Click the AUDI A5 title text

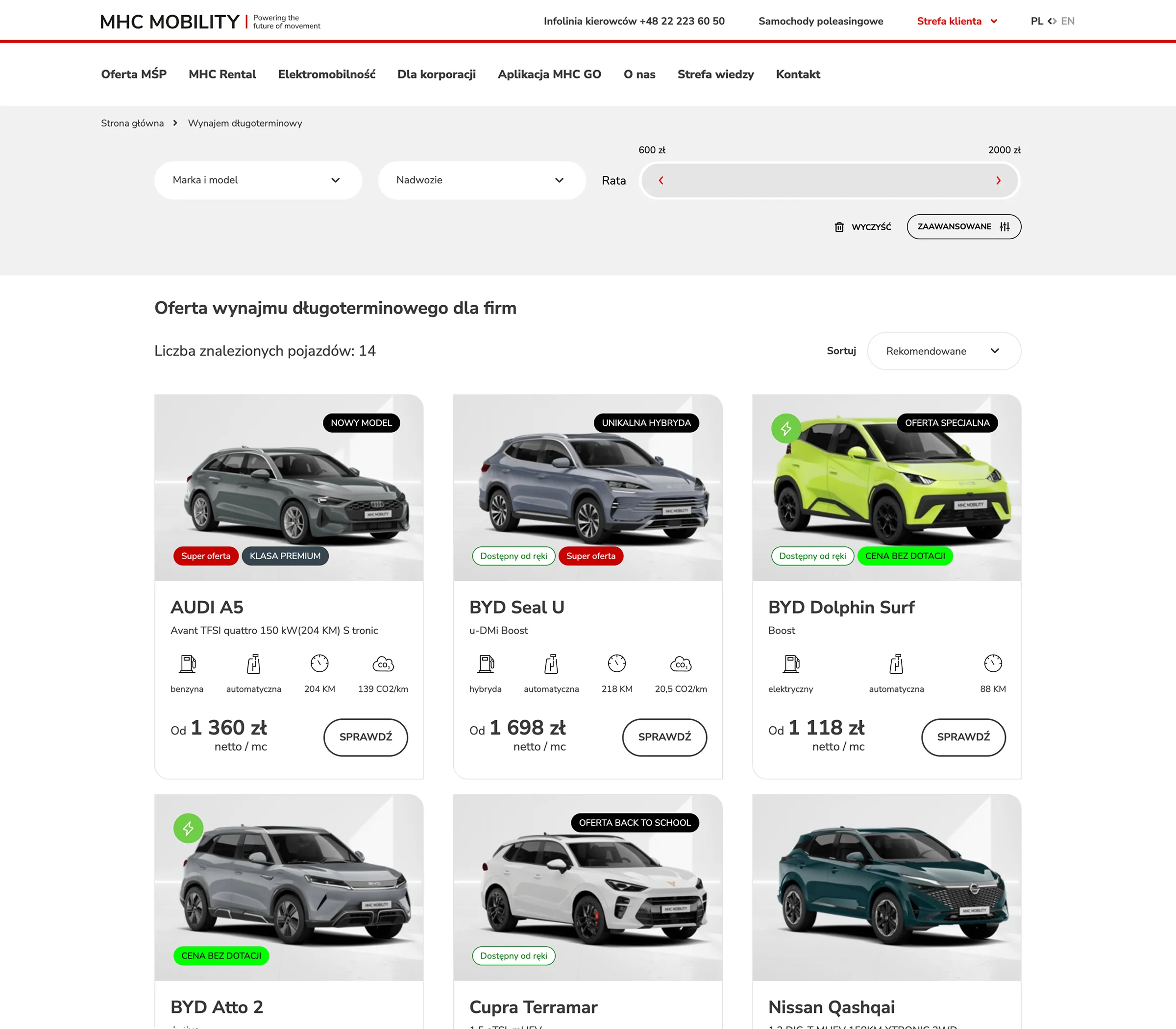(207, 608)
